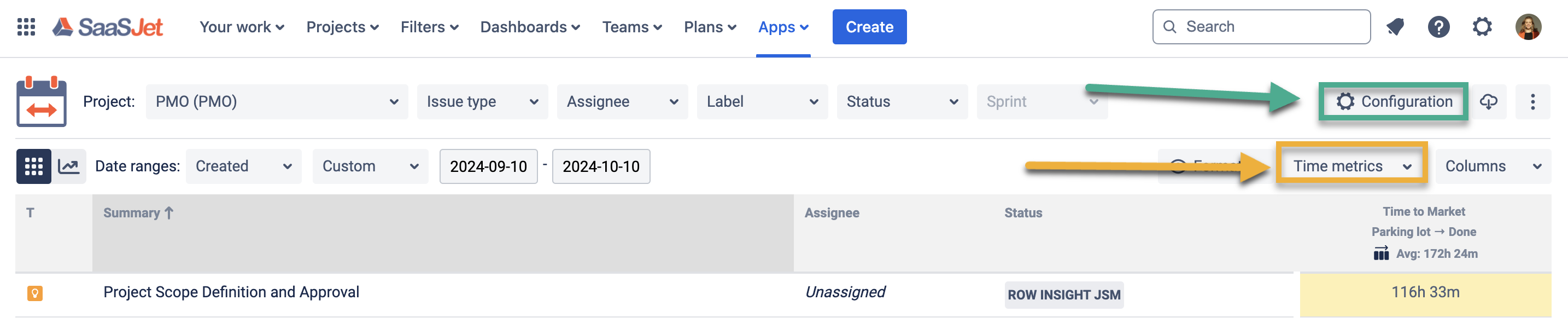Open the app switcher grid icon
The height and width of the screenshot is (323, 1568).
pyautogui.click(x=26, y=27)
